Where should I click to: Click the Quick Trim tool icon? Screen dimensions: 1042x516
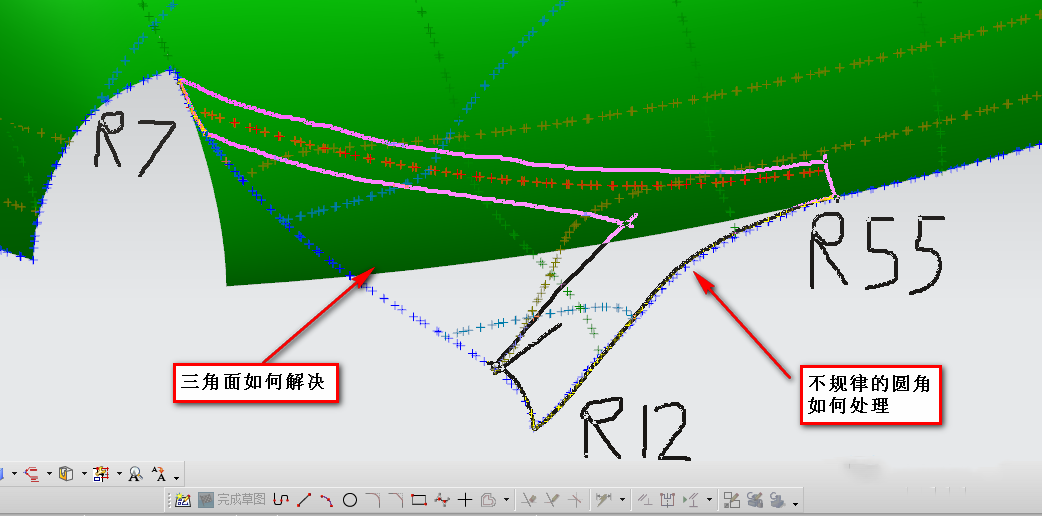click(530, 499)
